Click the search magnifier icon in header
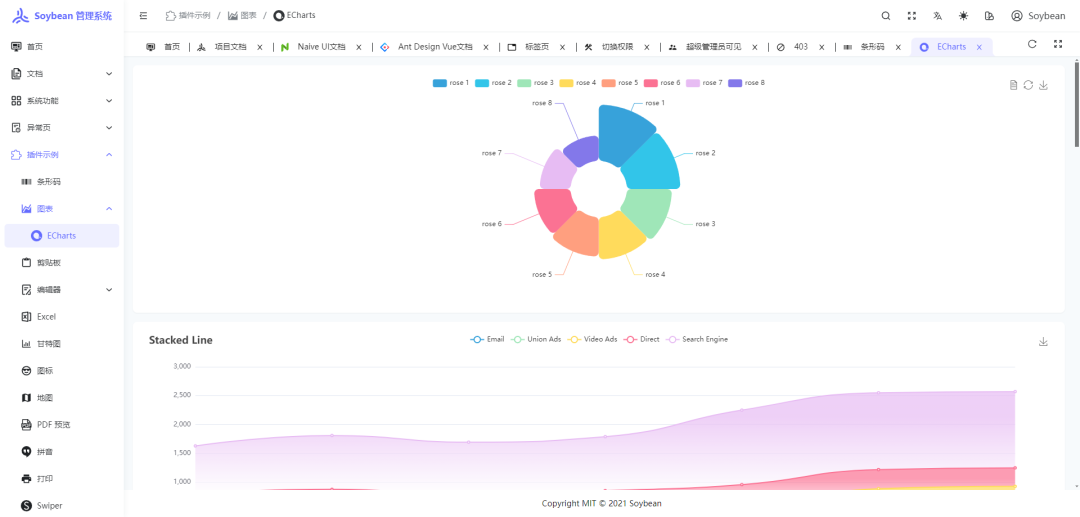This screenshot has height=517, width=1080. click(x=886, y=16)
